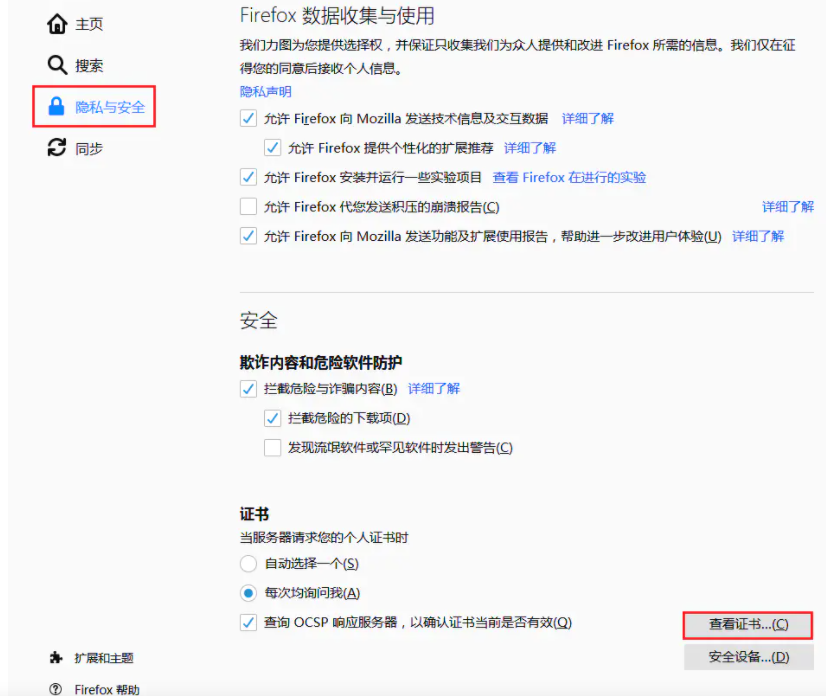Click the Firefox 数据收集与使用 heading
This screenshot has height=700, width=826.
(337, 16)
